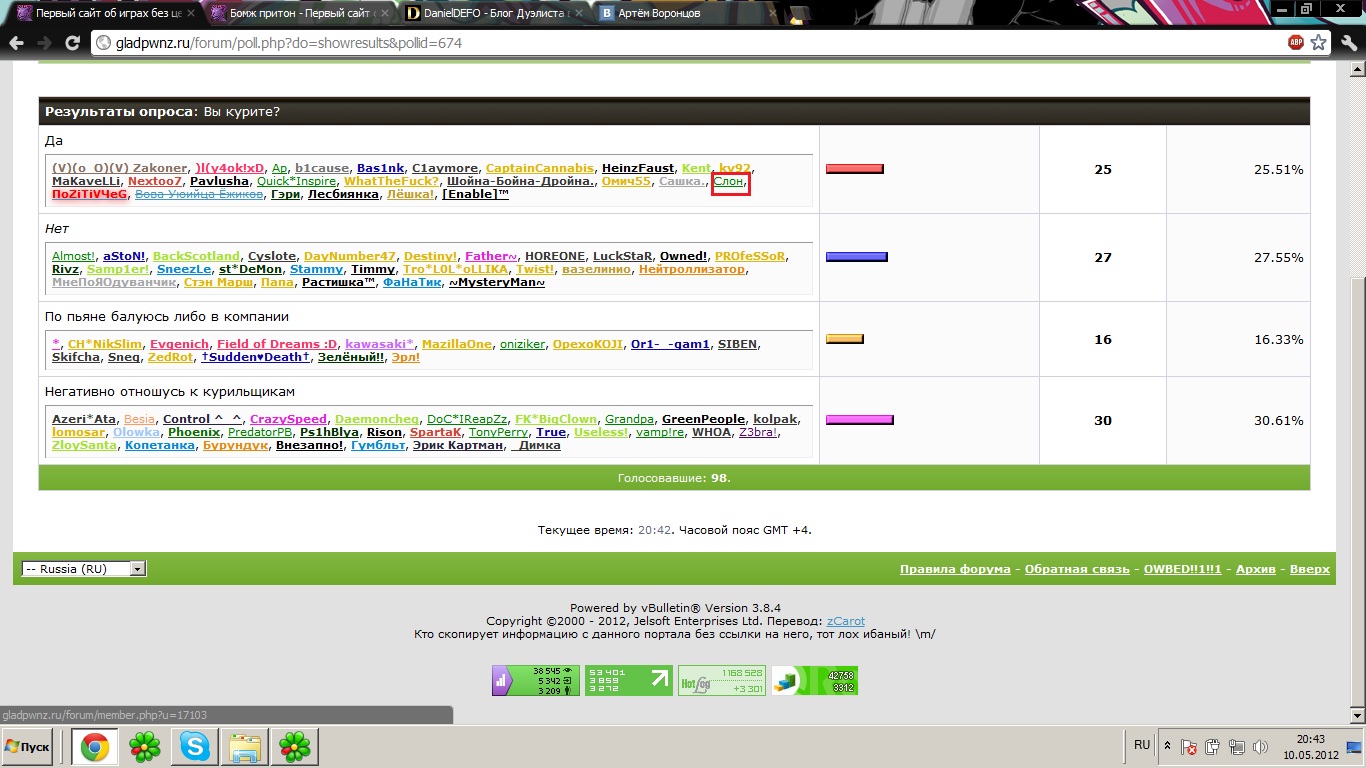Open the zCarot translator link
Screen dimensions: 1366x768
coord(845,621)
